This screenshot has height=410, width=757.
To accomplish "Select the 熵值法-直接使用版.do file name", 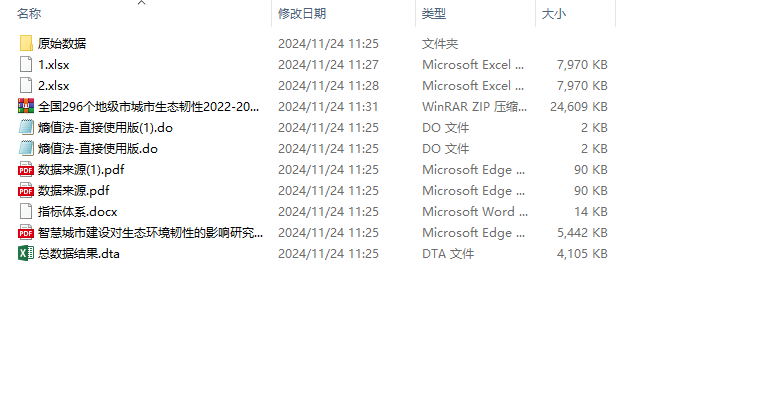I will [98, 148].
